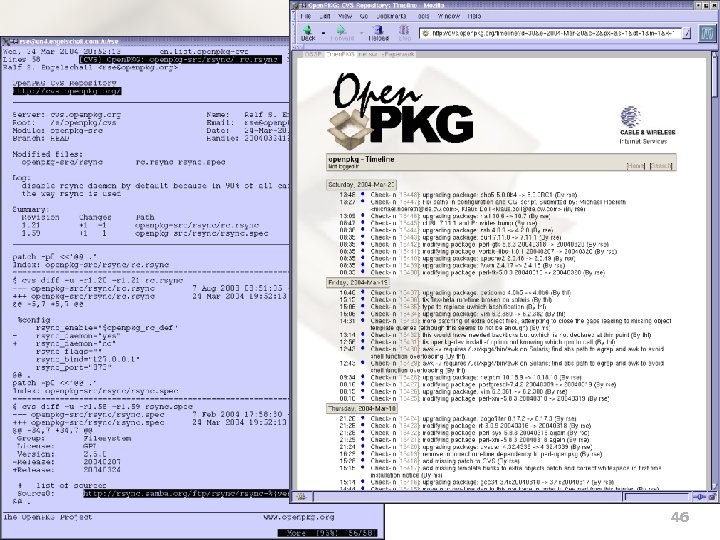
Task: Click the OpenPKG logo on the web page
Action: (x=400, y=112)
